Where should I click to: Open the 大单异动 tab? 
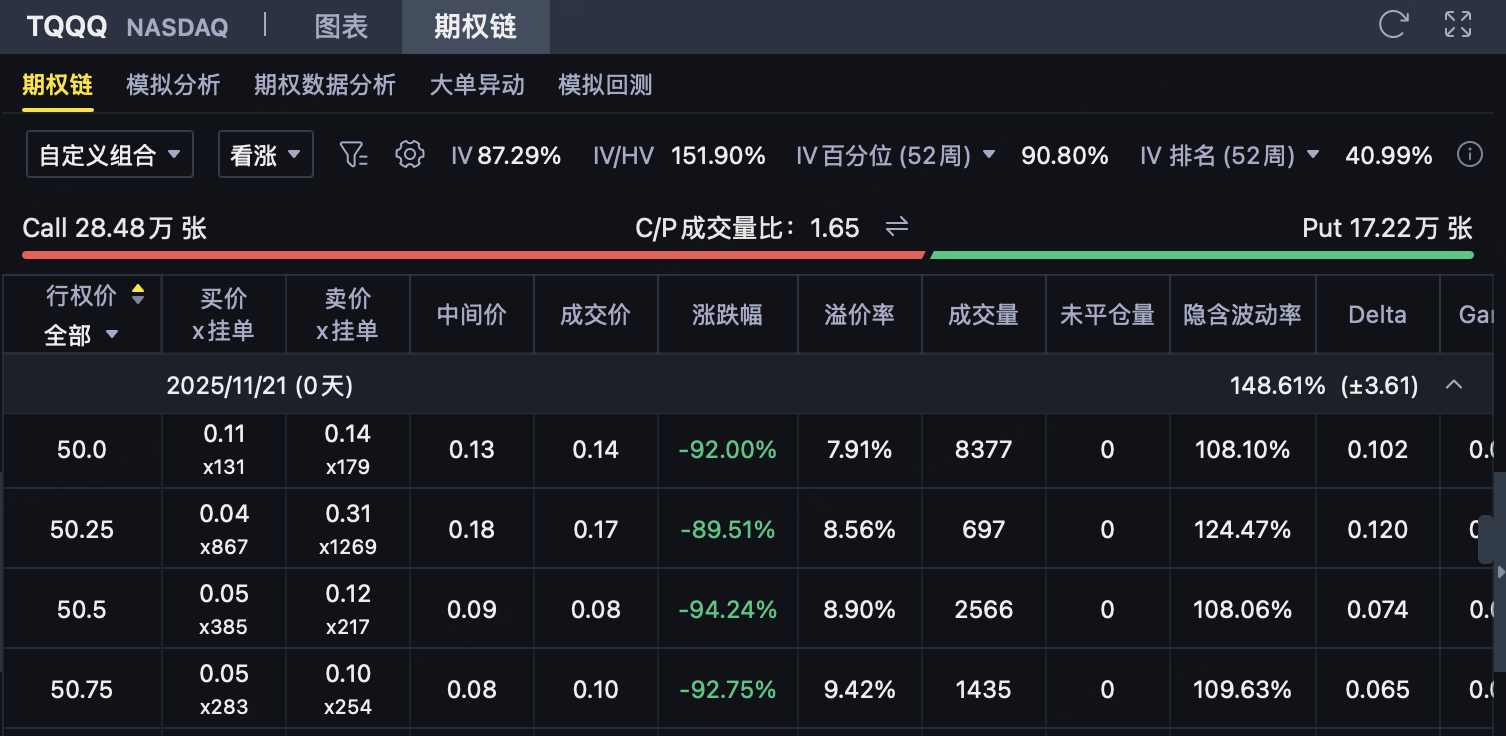point(477,85)
